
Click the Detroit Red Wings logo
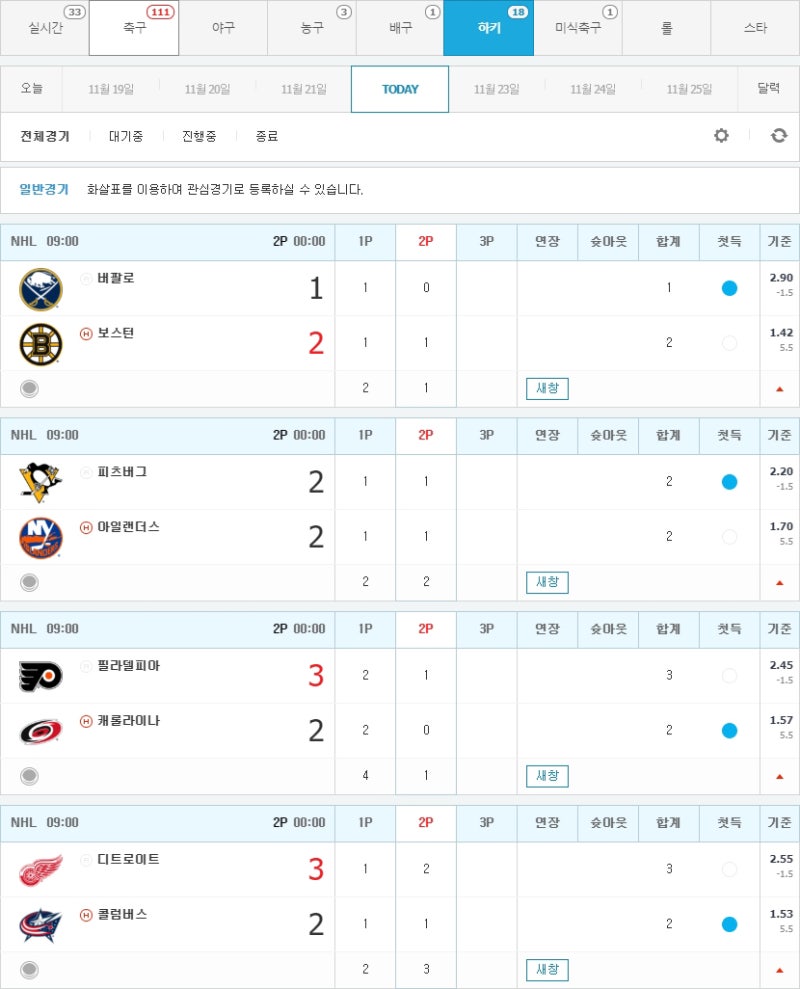click(41, 870)
